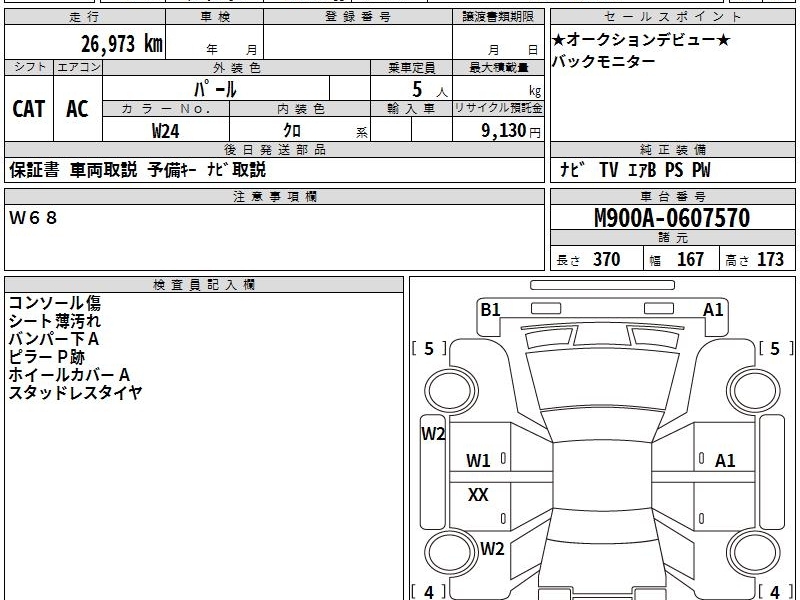The image size is (800, 600).
Task: Click the 検査員記入欄 header
Action: [204, 285]
